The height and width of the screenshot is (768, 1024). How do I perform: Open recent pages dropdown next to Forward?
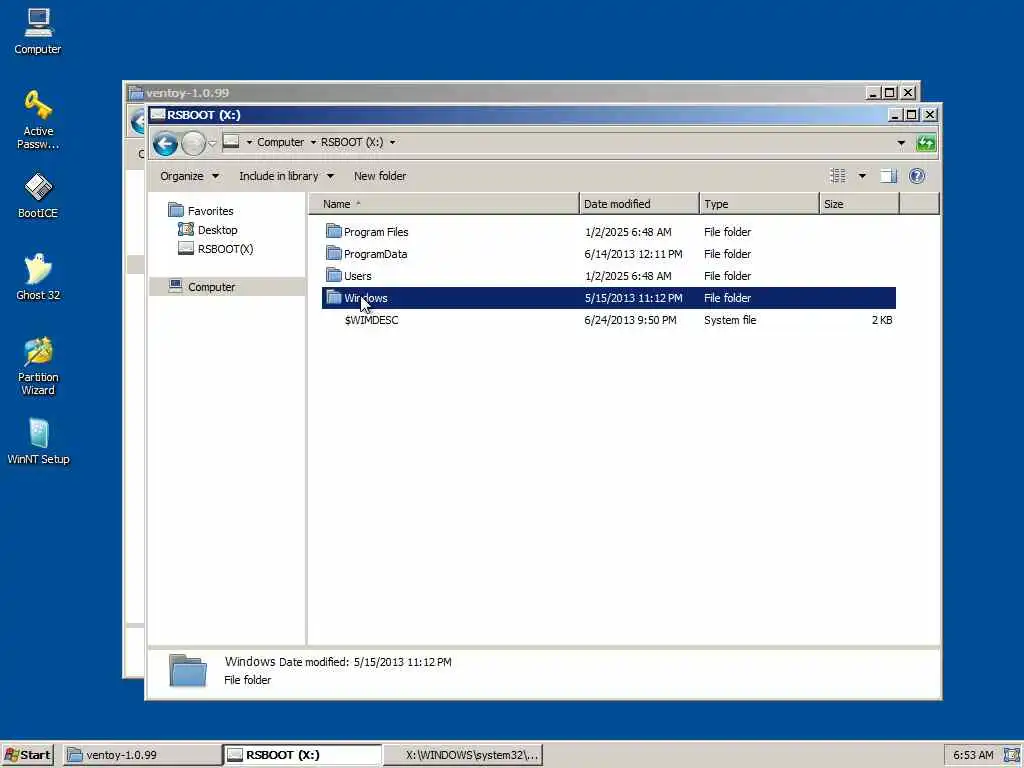212,143
